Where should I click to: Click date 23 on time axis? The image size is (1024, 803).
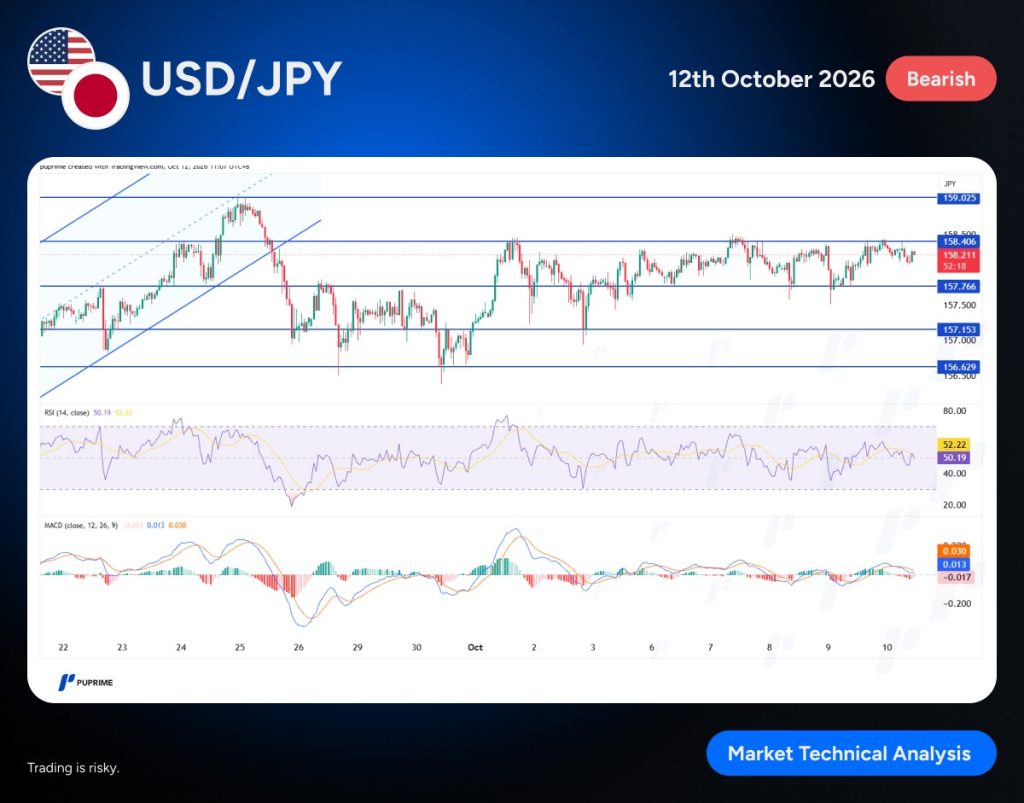tap(122, 647)
